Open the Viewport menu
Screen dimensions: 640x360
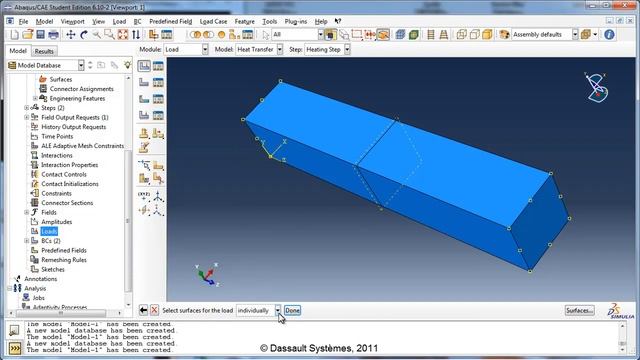[72, 21]
